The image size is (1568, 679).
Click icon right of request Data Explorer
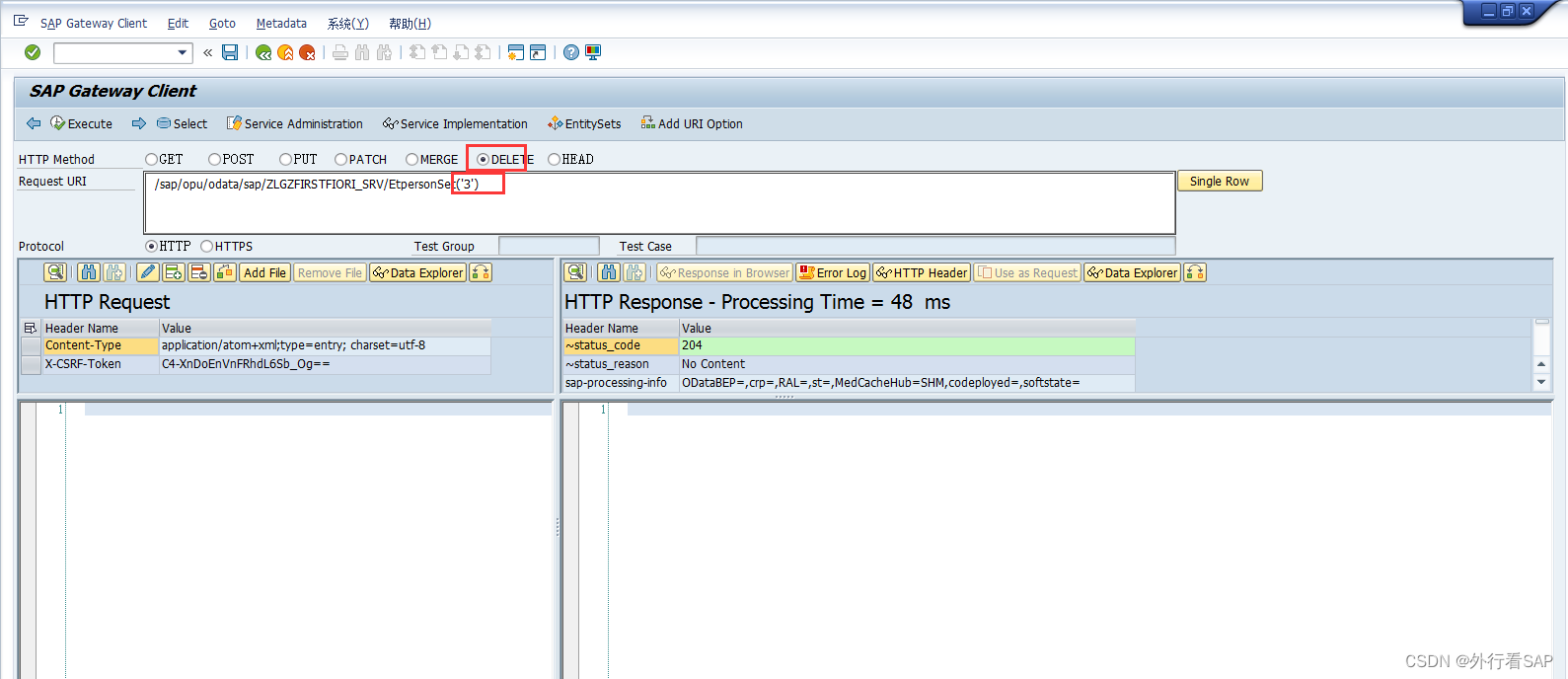481,272
